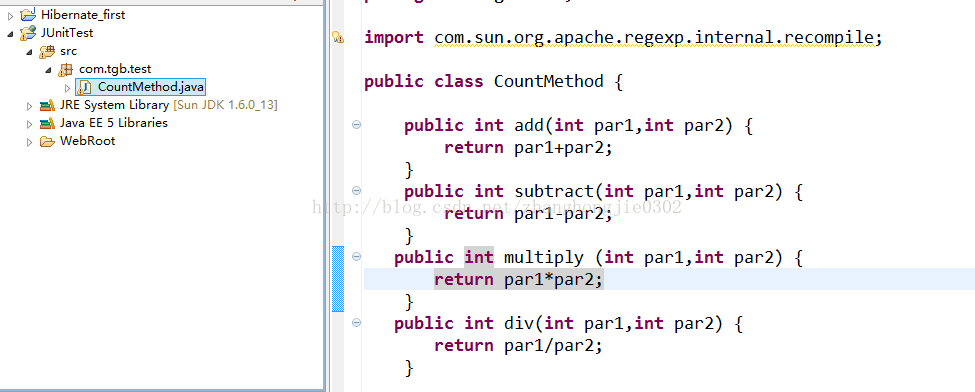Click the highlighted int of multiply

pos(479,258)
